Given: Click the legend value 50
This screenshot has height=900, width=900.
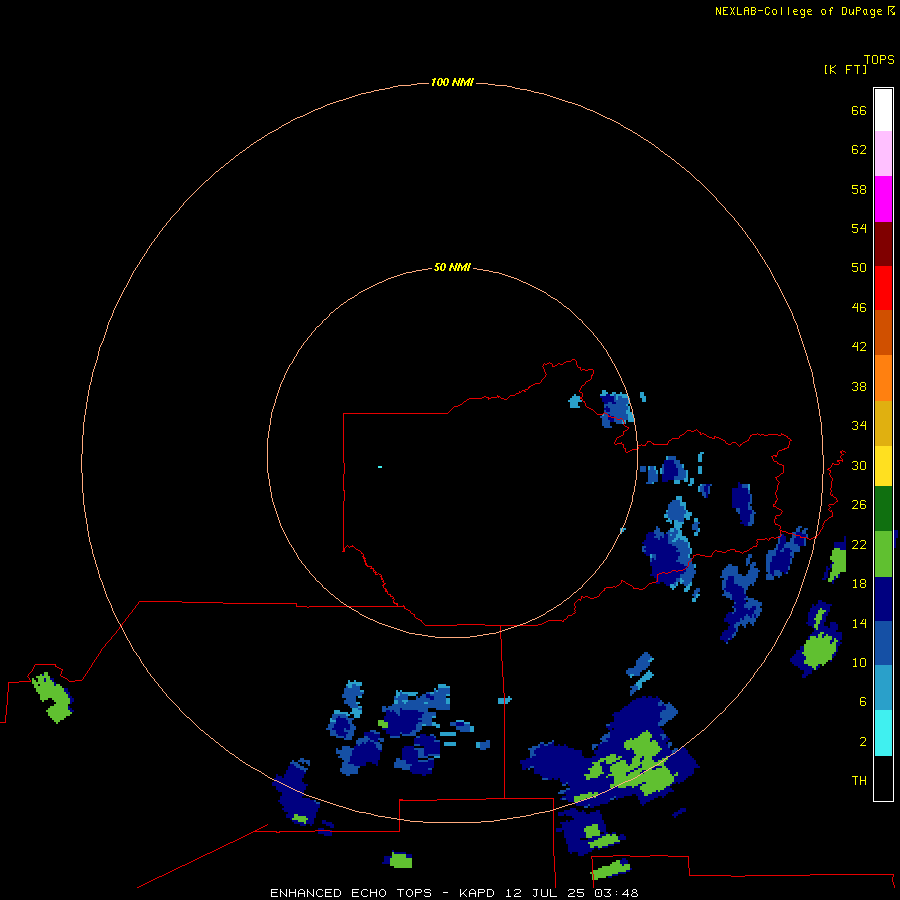Looking at the screenshot, I should 859,268.
